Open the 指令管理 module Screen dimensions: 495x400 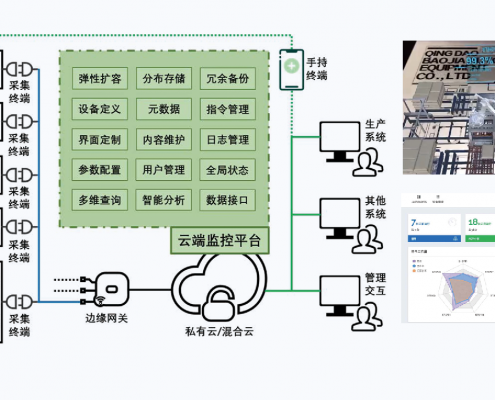tap(228, 109)
